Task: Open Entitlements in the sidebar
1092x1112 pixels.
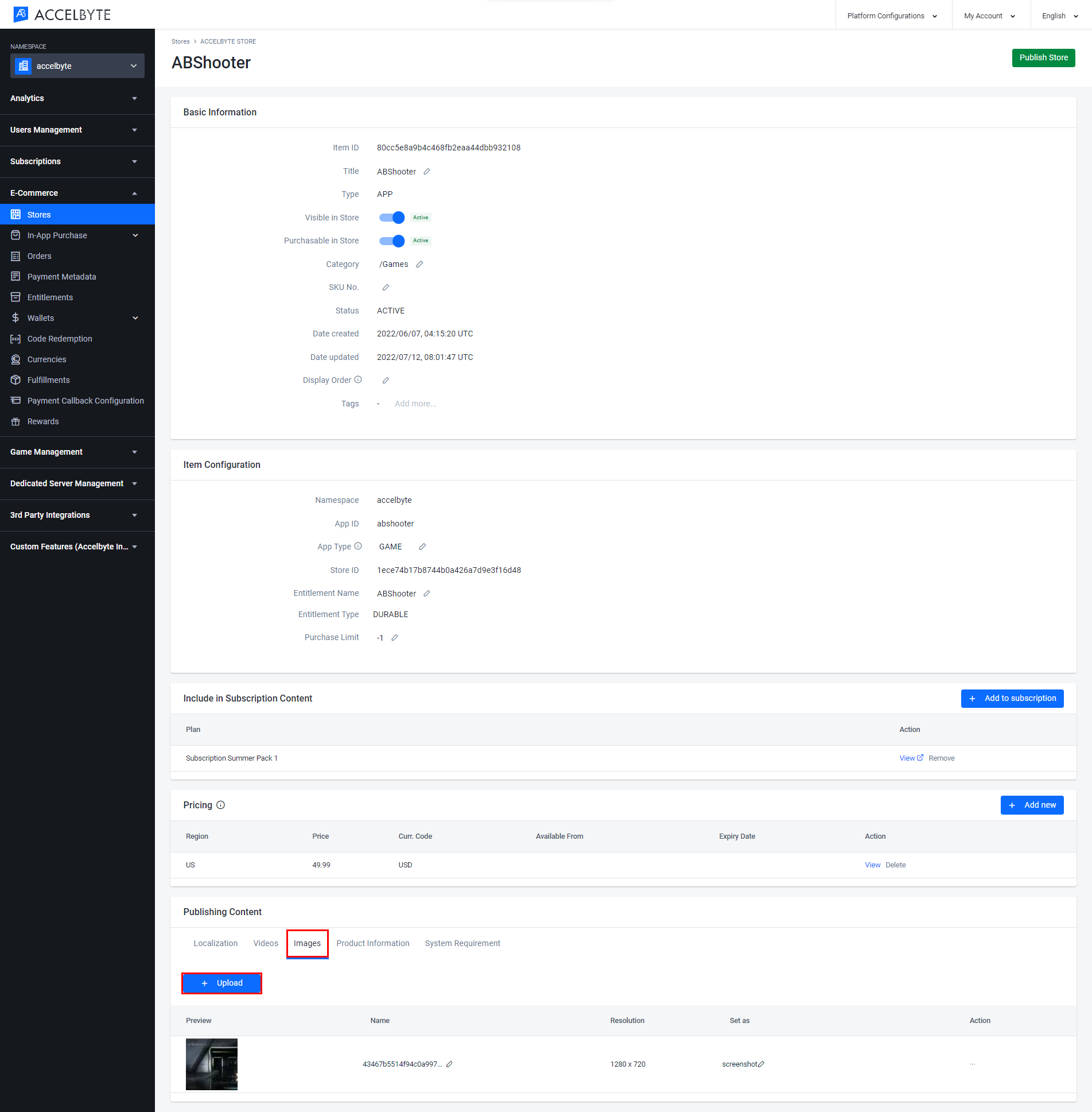Action: [77, 297]
